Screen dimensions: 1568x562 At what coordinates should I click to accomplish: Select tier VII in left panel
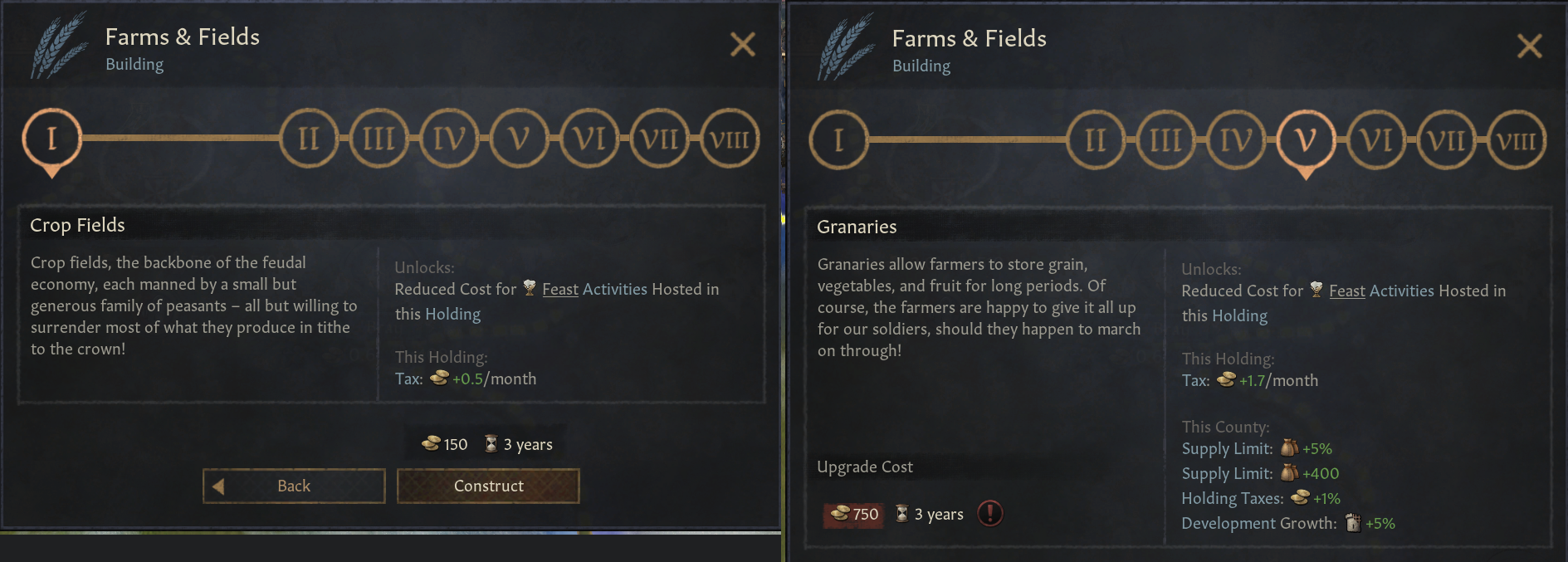(660, 139)
